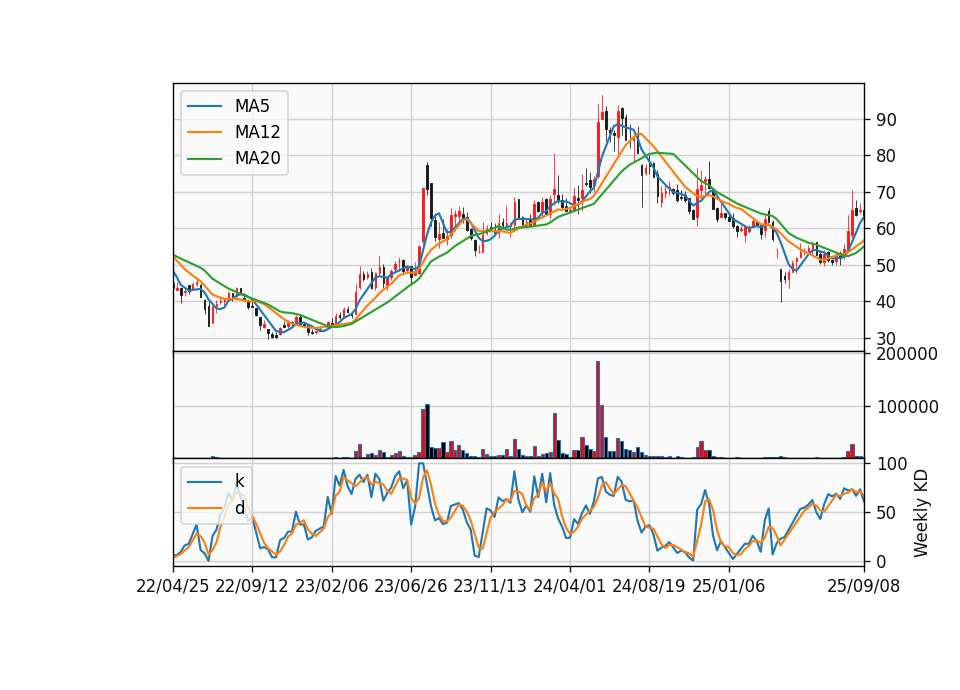Click the price axis value 70
The width and height of the screenshot is (960, 690).
click(x=887, y=193)
